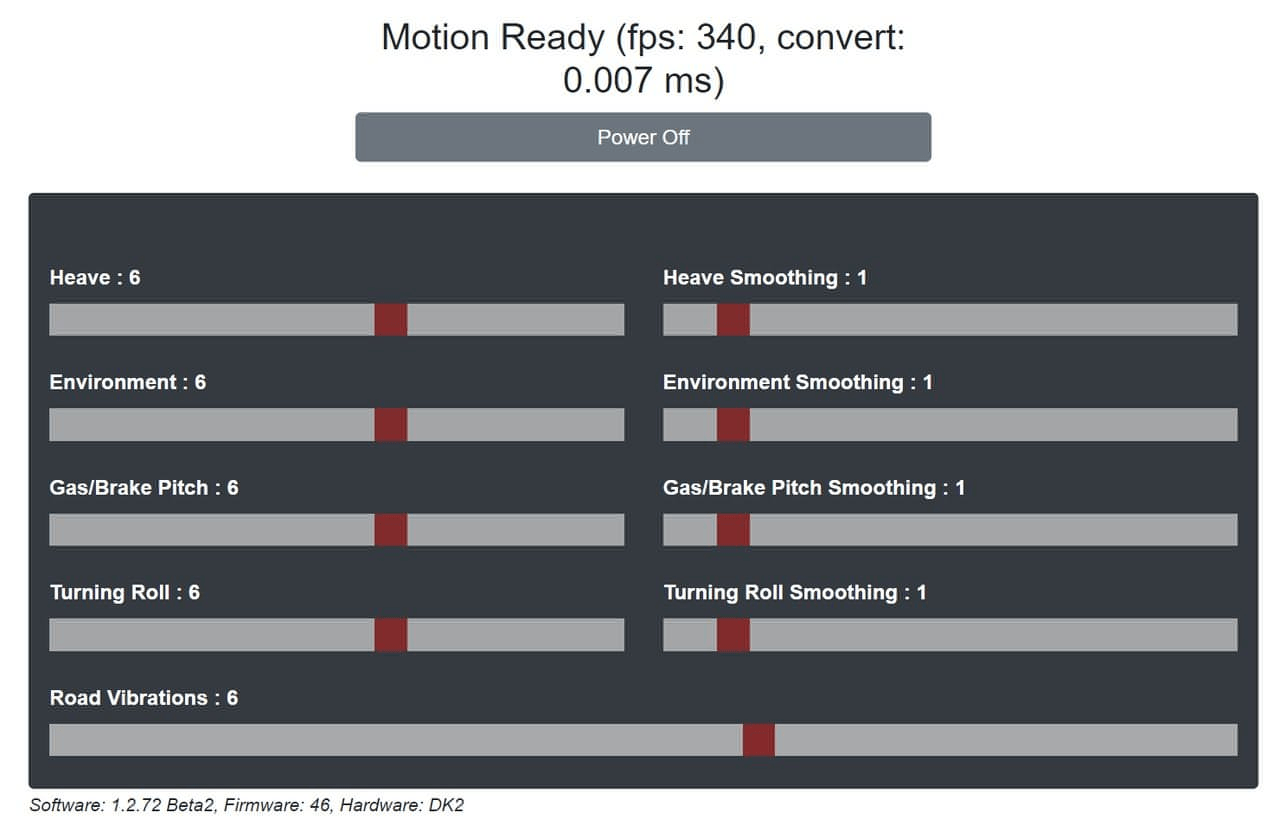Click the Turning Roll slider handle
Screen dimensions: 1280x832
click(391, 635)
